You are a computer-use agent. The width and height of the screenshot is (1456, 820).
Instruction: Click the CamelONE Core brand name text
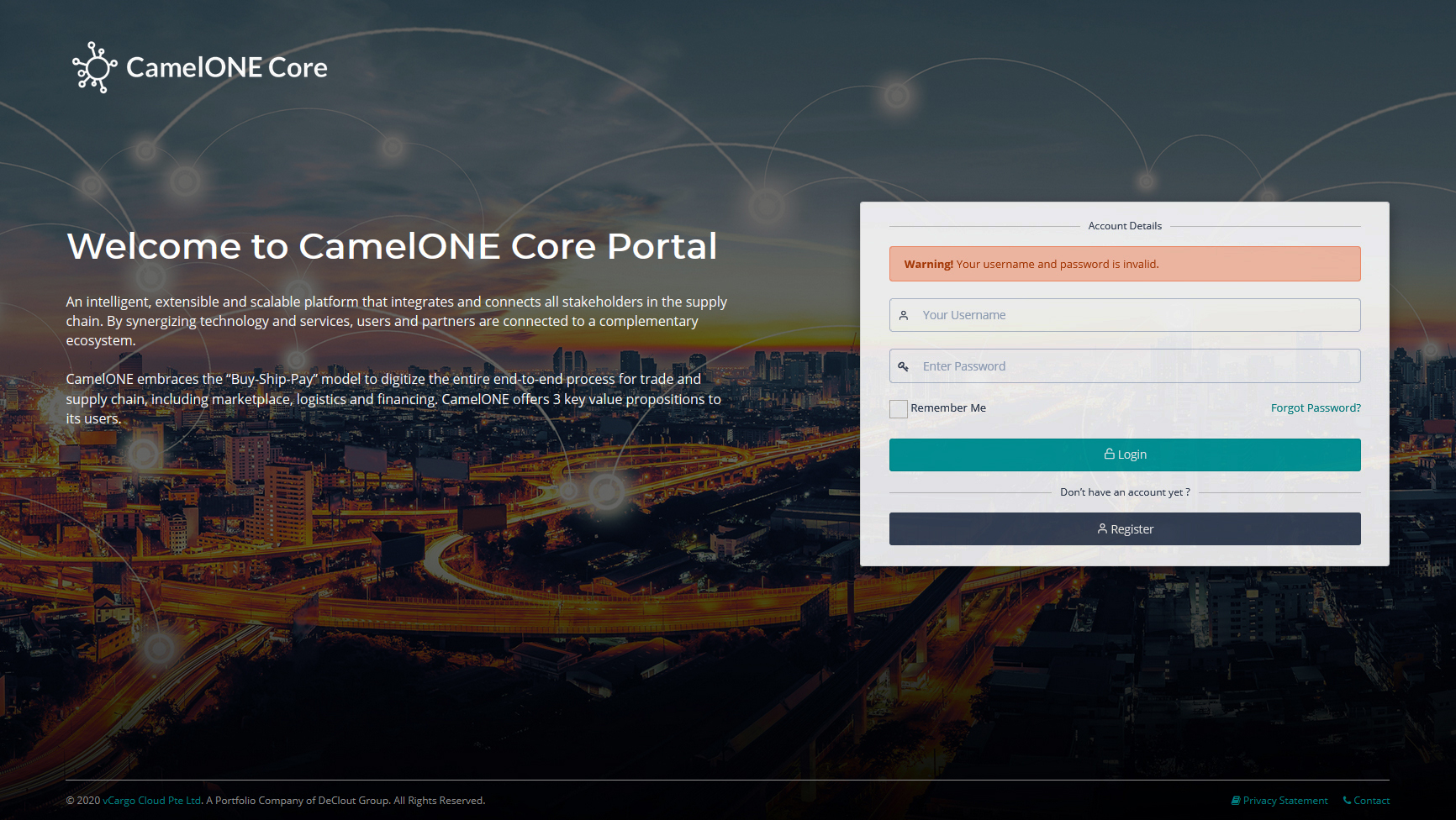coord(227,67)
